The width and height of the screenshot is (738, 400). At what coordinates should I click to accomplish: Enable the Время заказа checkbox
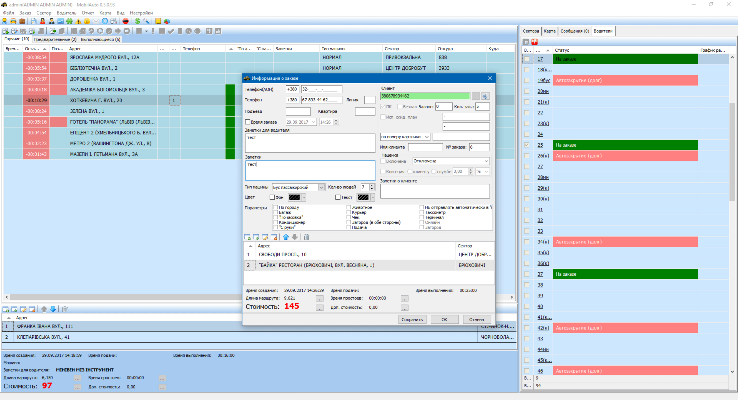click(248, 121)
